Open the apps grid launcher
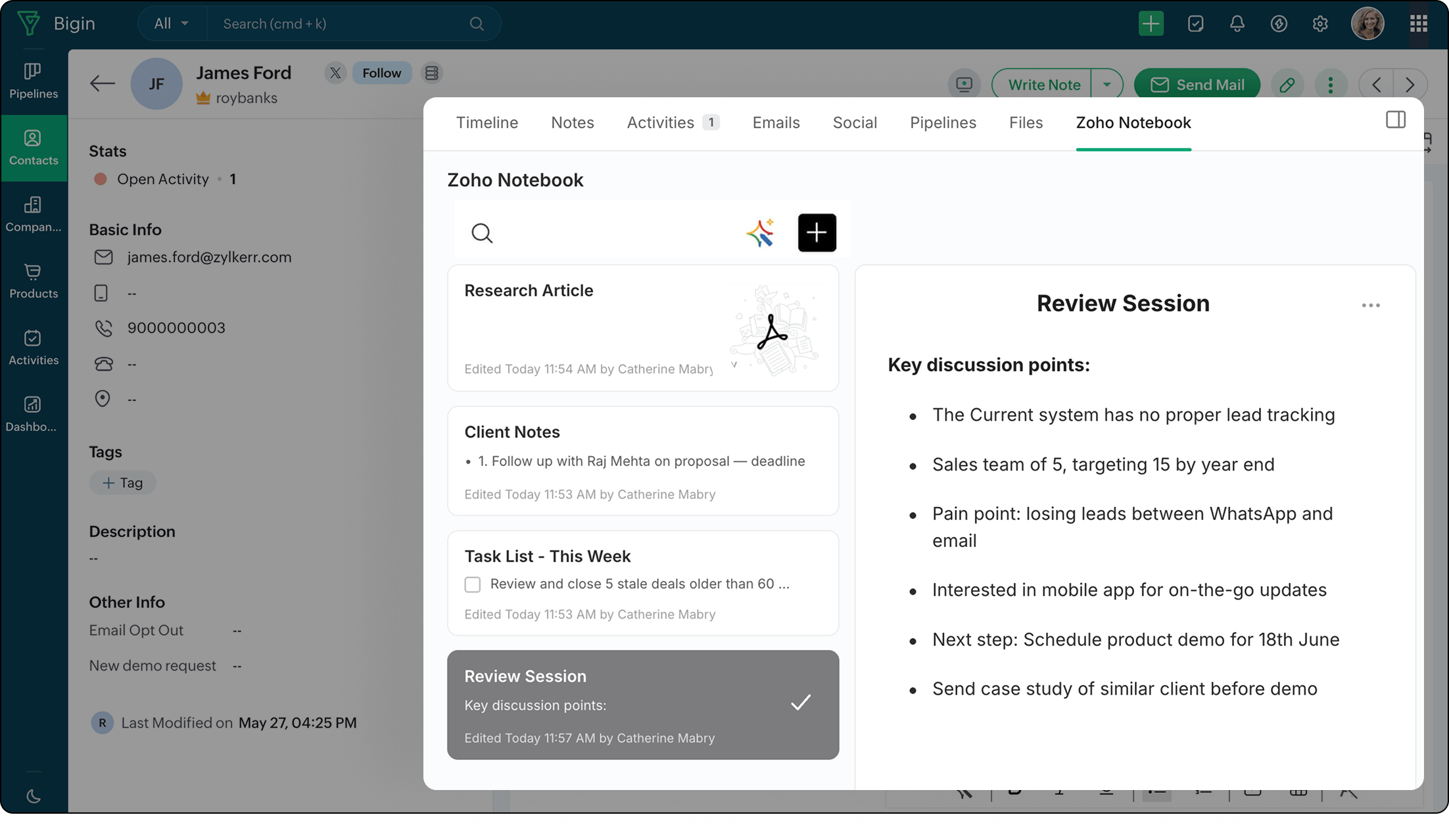 pos(1419,24)
